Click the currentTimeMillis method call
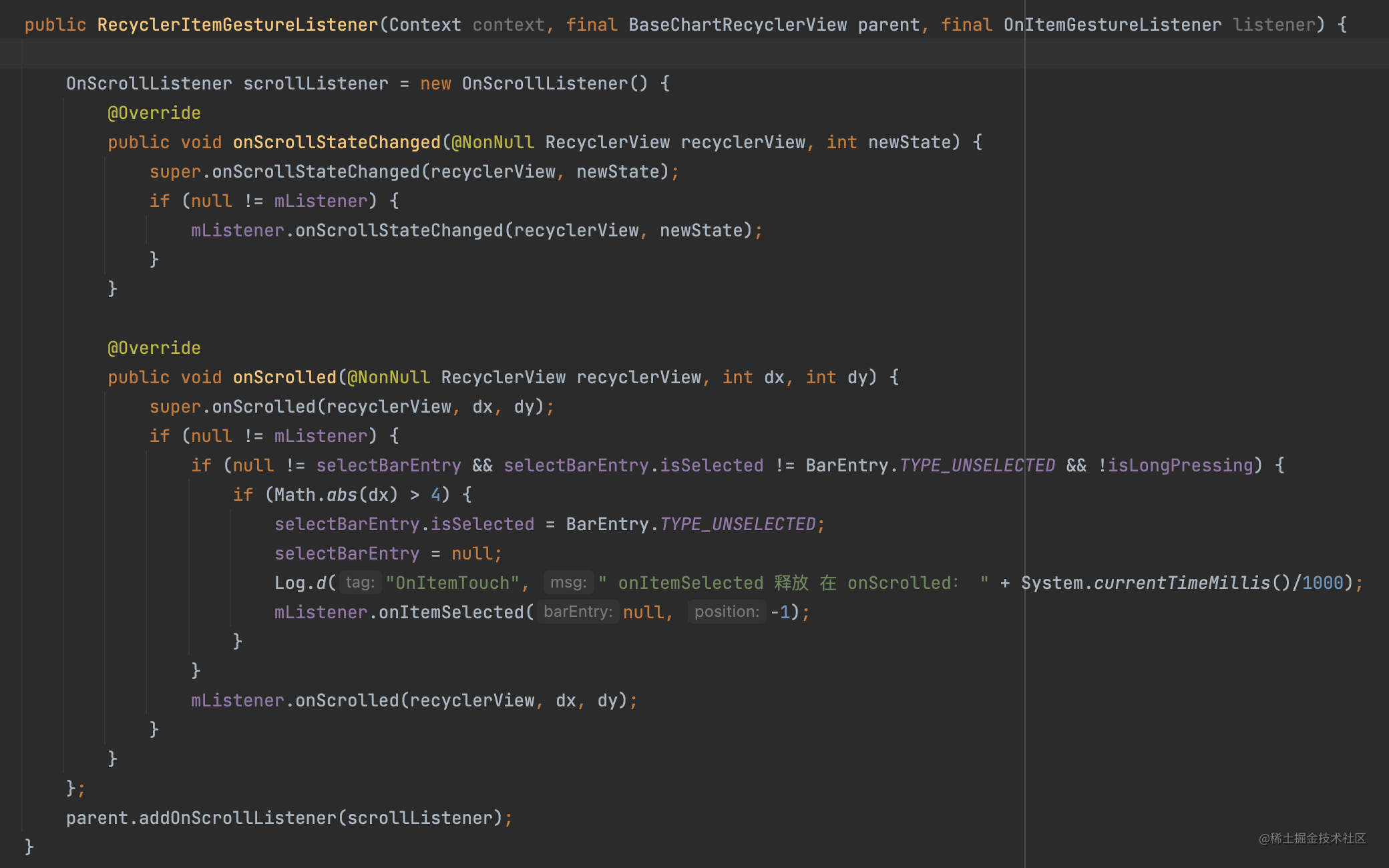The width and height of the screenshot is (1389, 868). point(1181,583)
